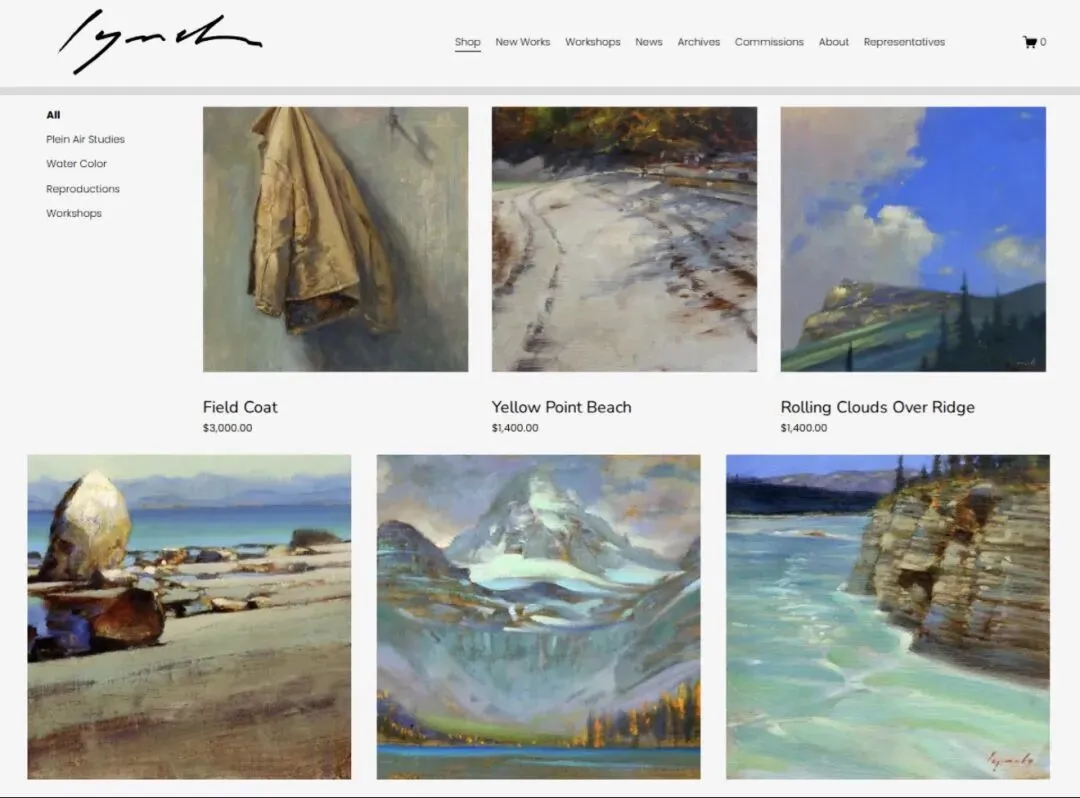Open the Shop menu item
Image resolution: width=1080 pixels, height=798 pixels.
[x=468, y=42]
